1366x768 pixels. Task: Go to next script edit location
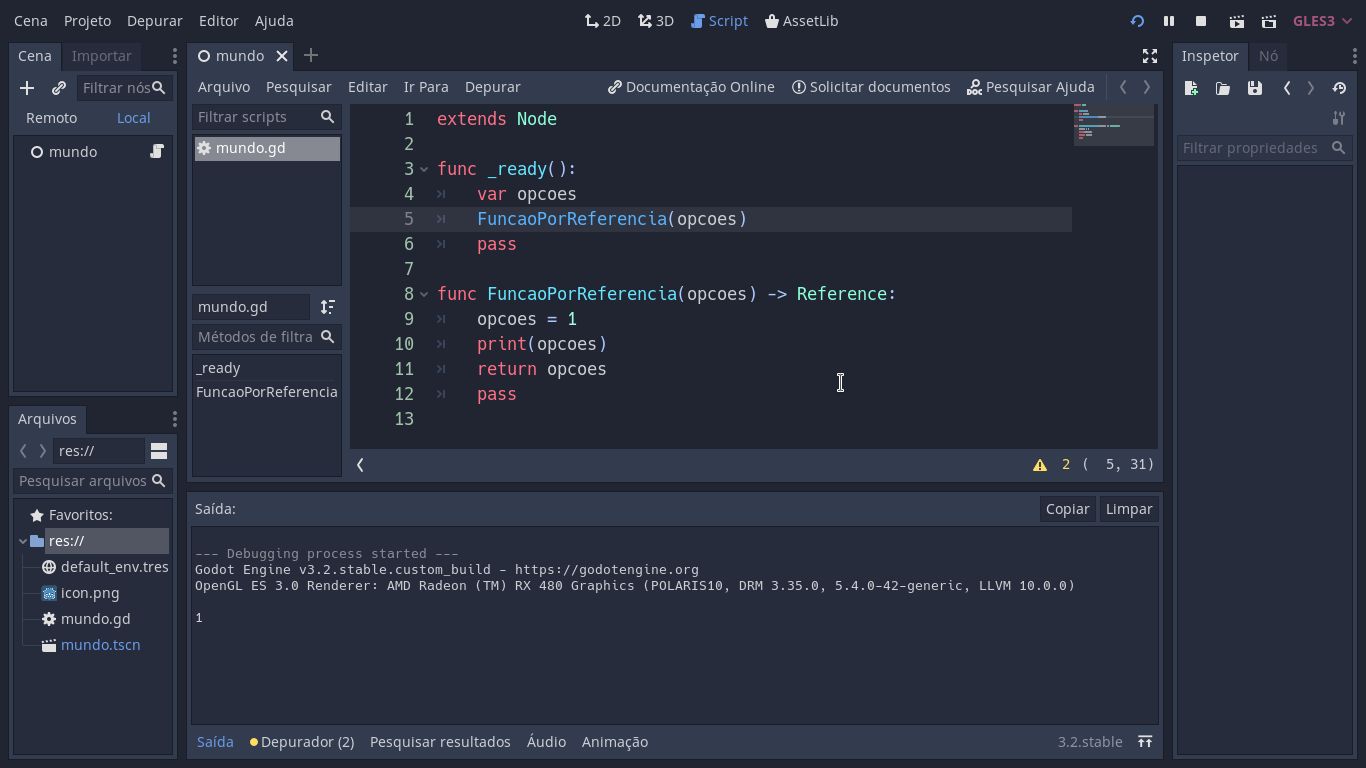coord(1147,87)
